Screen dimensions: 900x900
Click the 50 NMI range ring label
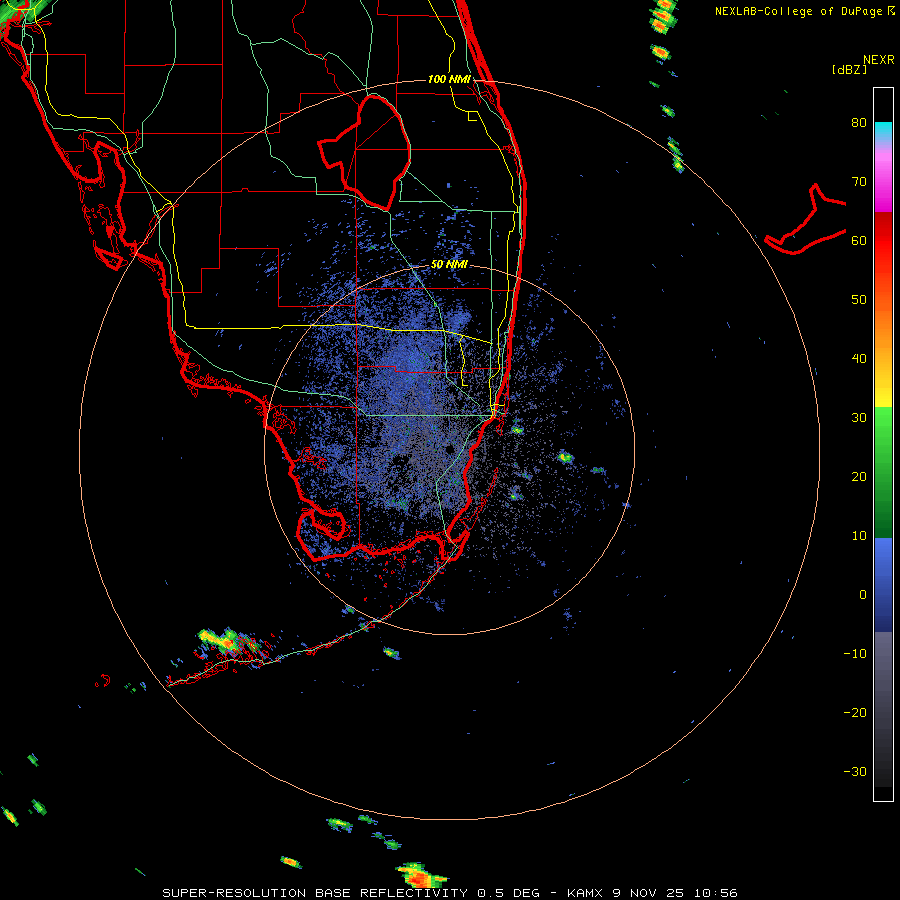tap(449, 265)
